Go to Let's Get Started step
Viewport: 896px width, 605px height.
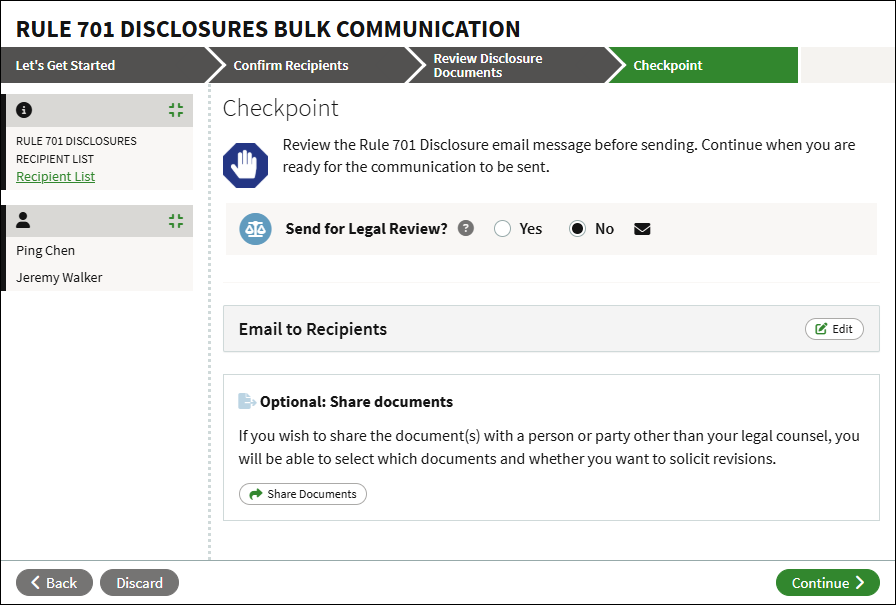66,66
